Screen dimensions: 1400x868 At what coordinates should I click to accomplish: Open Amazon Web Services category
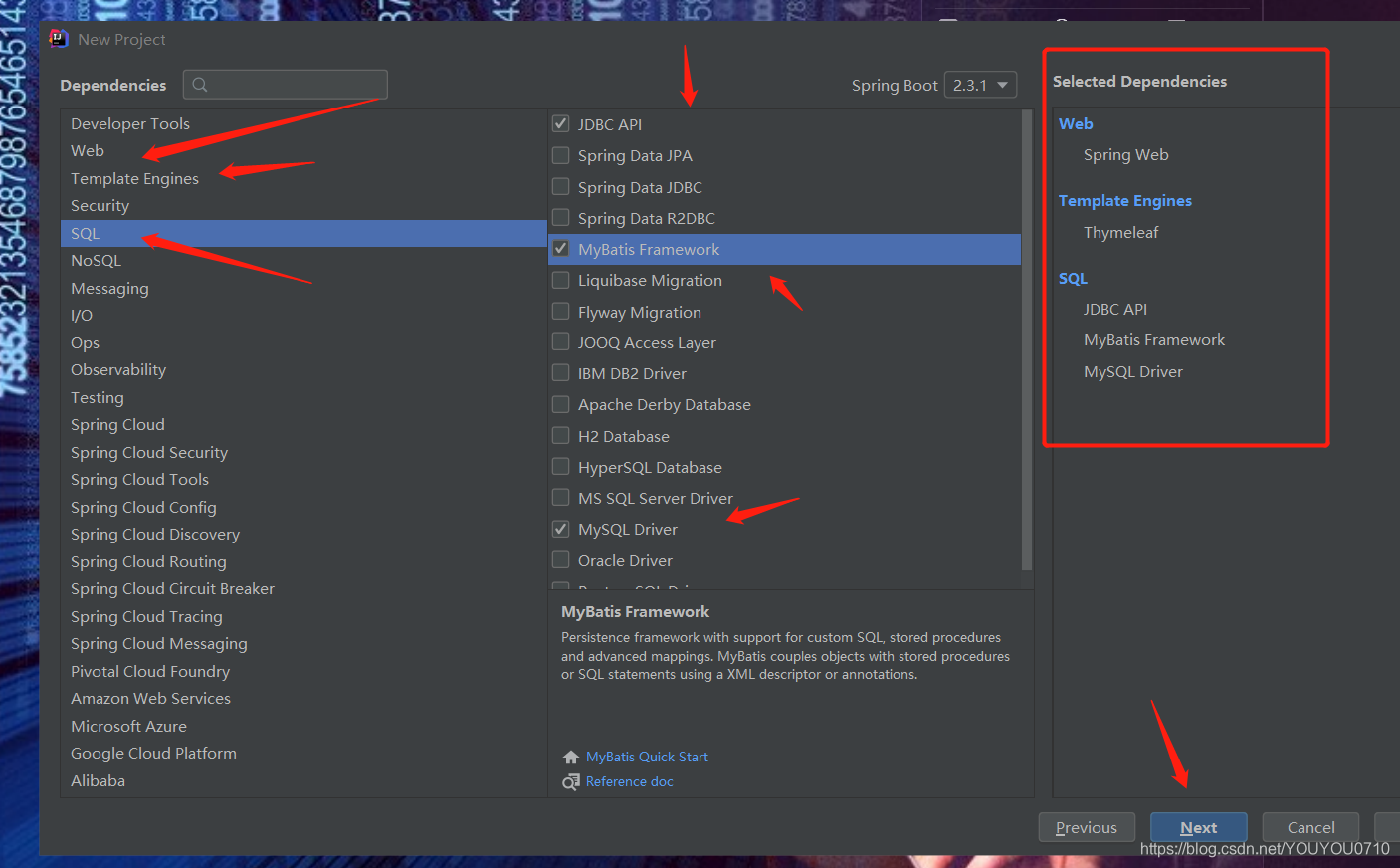[303, 699]
